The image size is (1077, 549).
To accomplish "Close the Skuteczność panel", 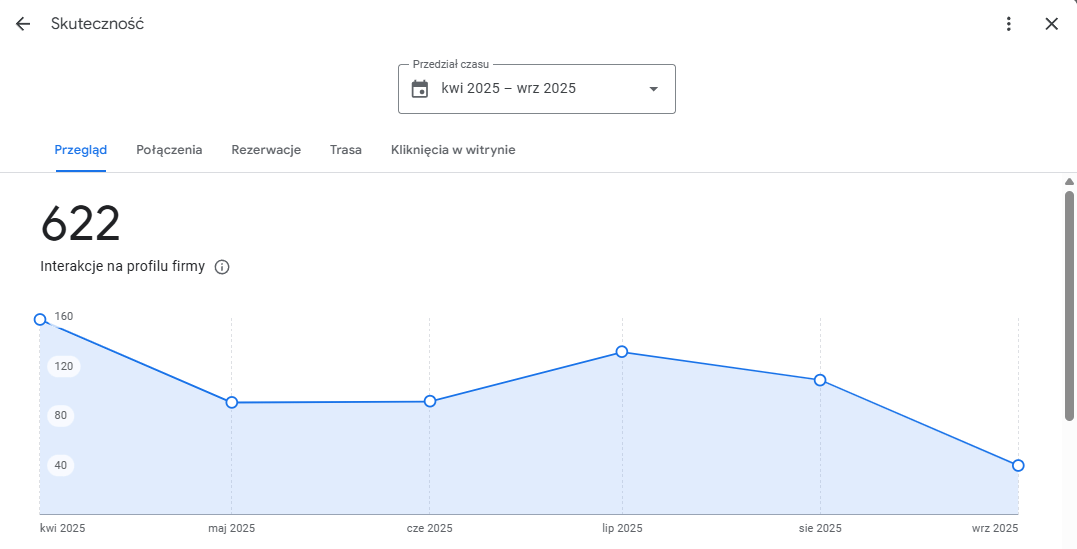I will click(1051, 24).
